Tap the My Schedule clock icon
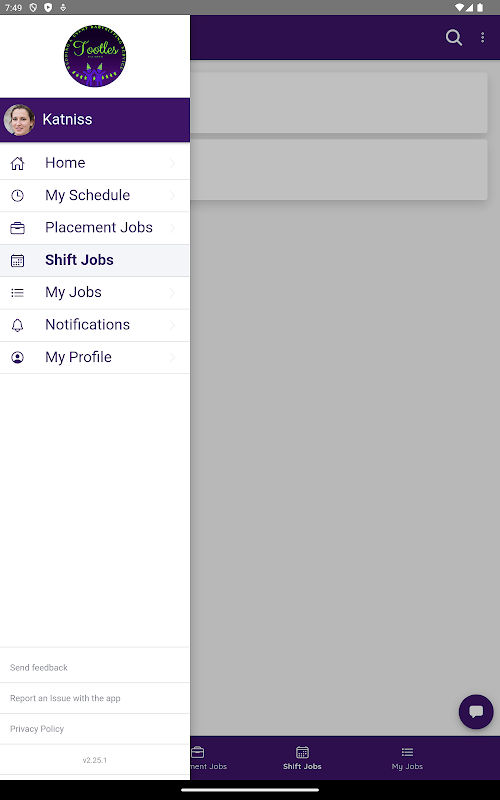Viewport: 500px width, 800px height. [17, 195]
